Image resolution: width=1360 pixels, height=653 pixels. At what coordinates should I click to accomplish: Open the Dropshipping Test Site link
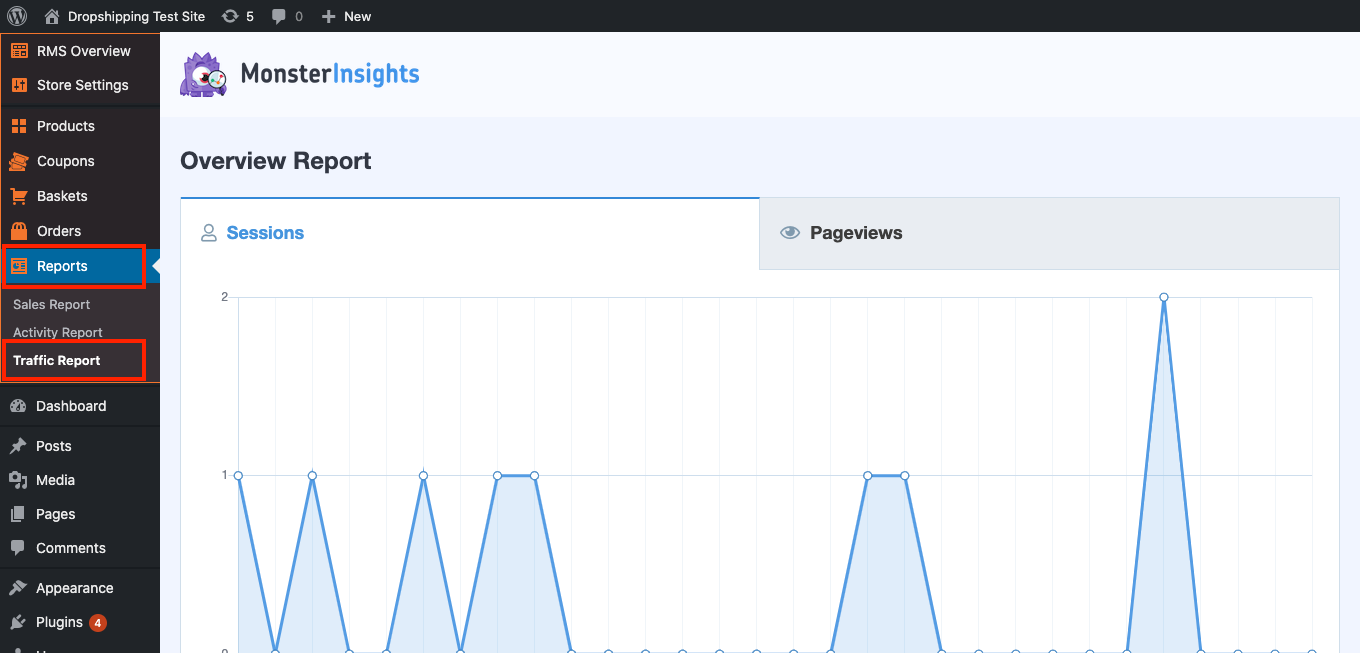pyautogui.click(x=136, y=16)
